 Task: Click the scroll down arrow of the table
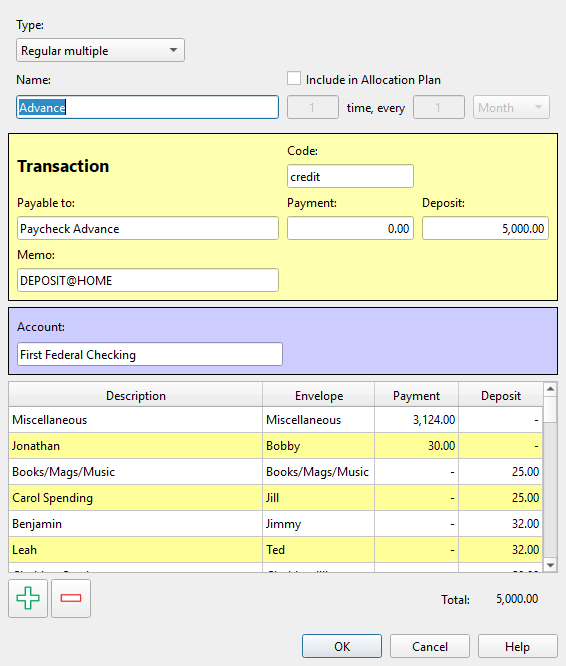[x=550, y=565]
